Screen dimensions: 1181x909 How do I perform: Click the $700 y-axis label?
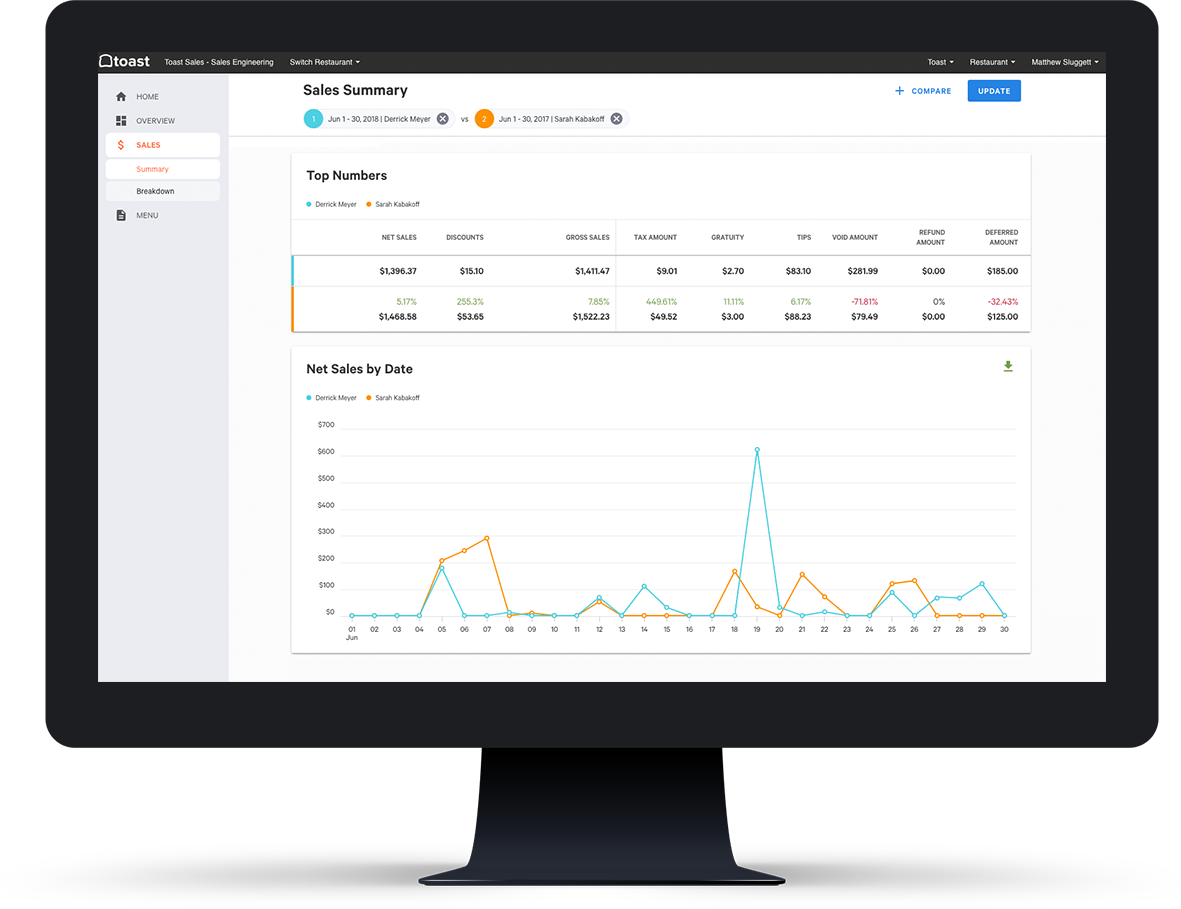click(326, 425)
